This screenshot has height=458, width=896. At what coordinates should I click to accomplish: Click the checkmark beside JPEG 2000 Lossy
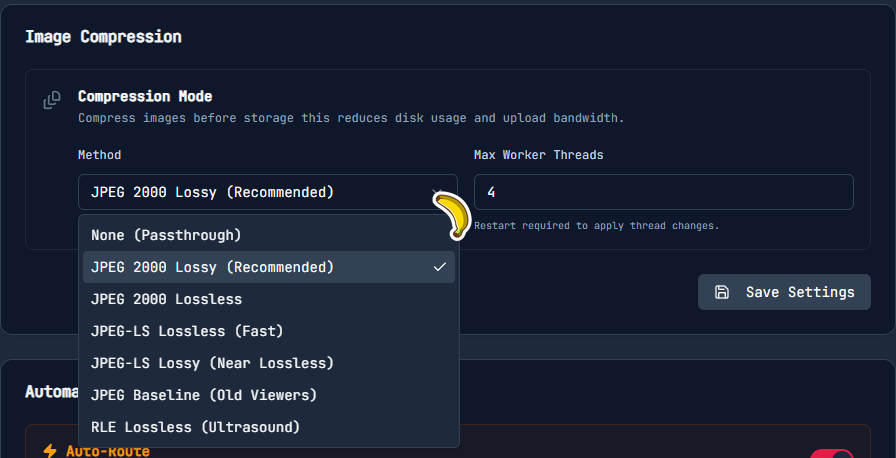click(439, 267)
